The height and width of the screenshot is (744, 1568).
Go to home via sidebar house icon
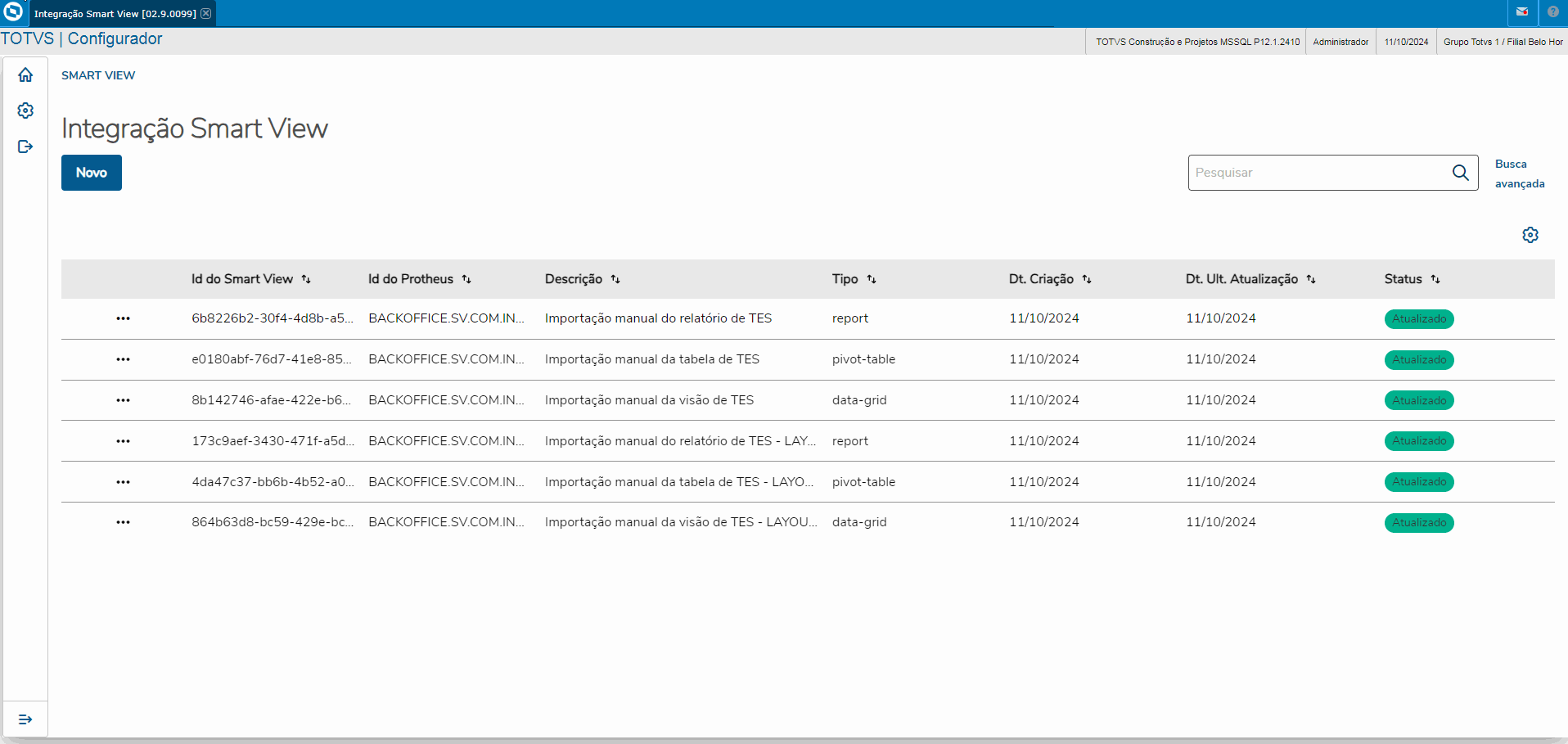pyautogui.click(x=25, y=75)
